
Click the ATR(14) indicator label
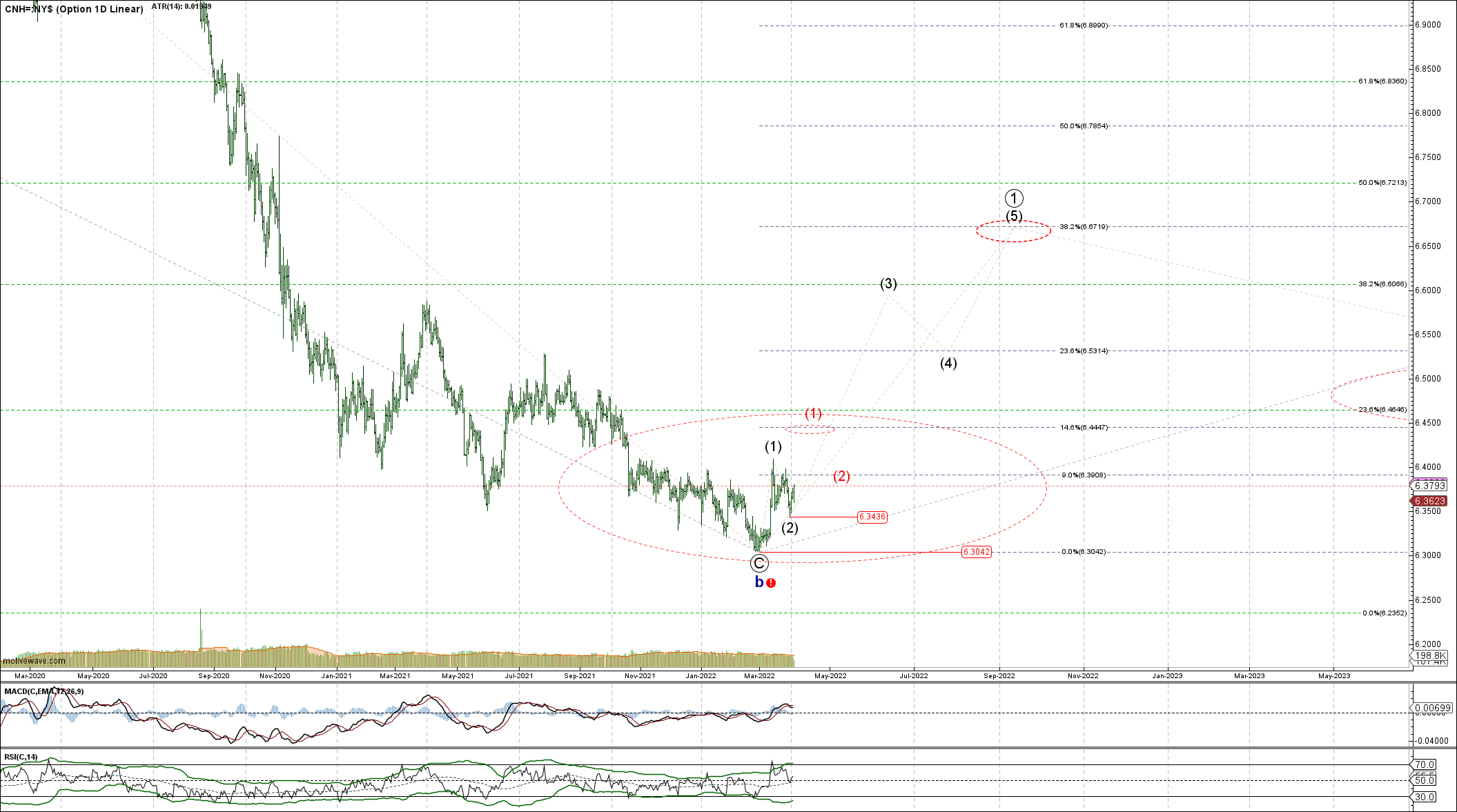coord(181,6)
